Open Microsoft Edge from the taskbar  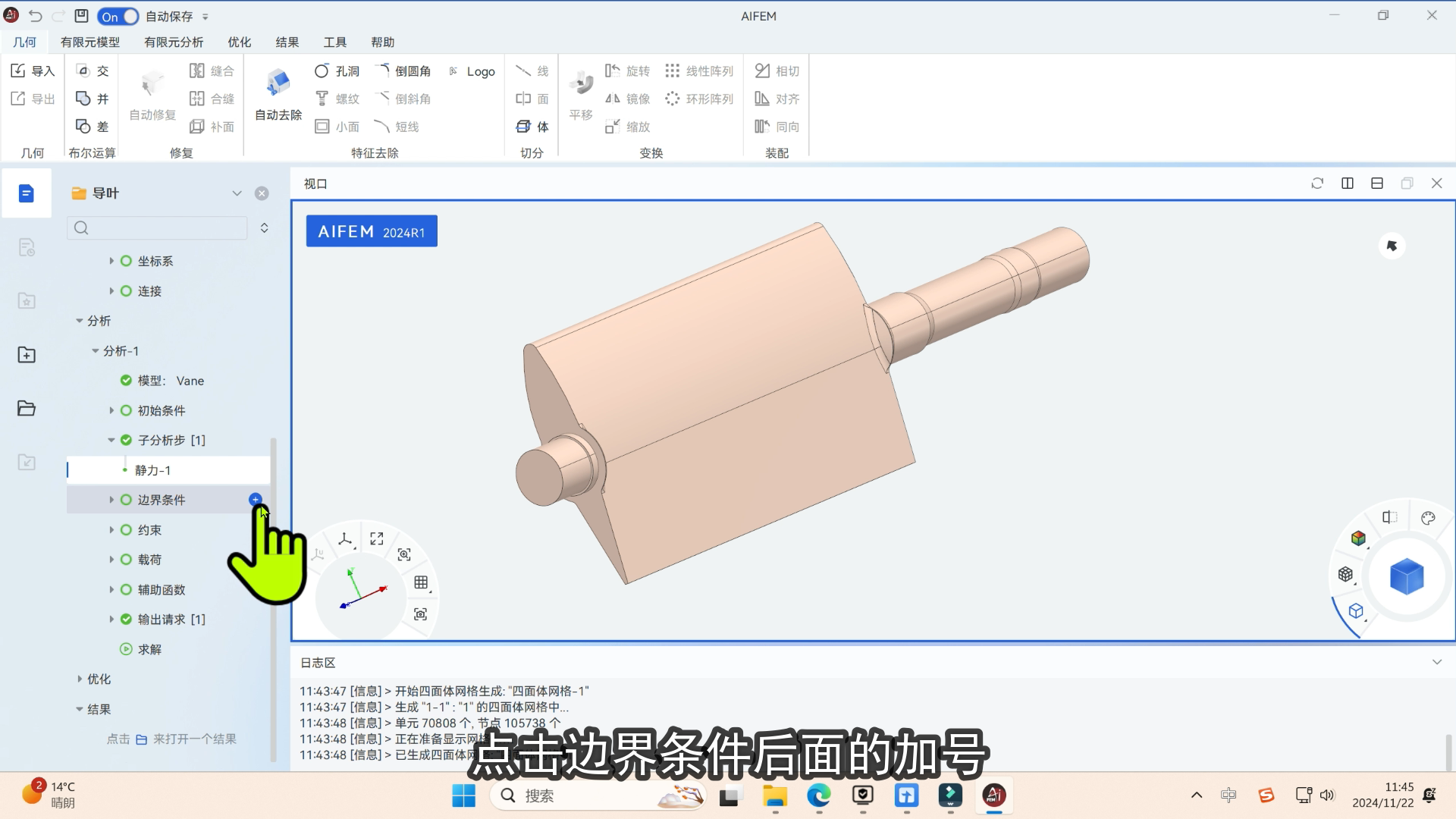tap(818, 795)
